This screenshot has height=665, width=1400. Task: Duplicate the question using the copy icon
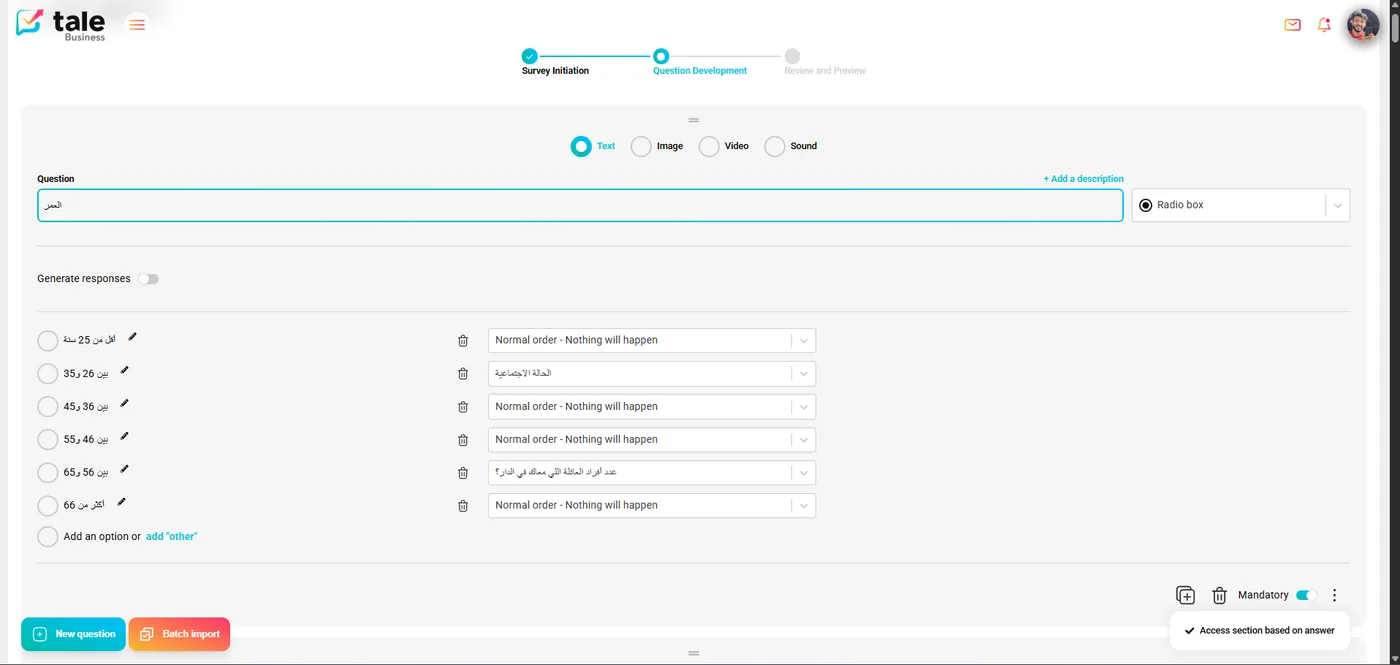(1185, 595)
